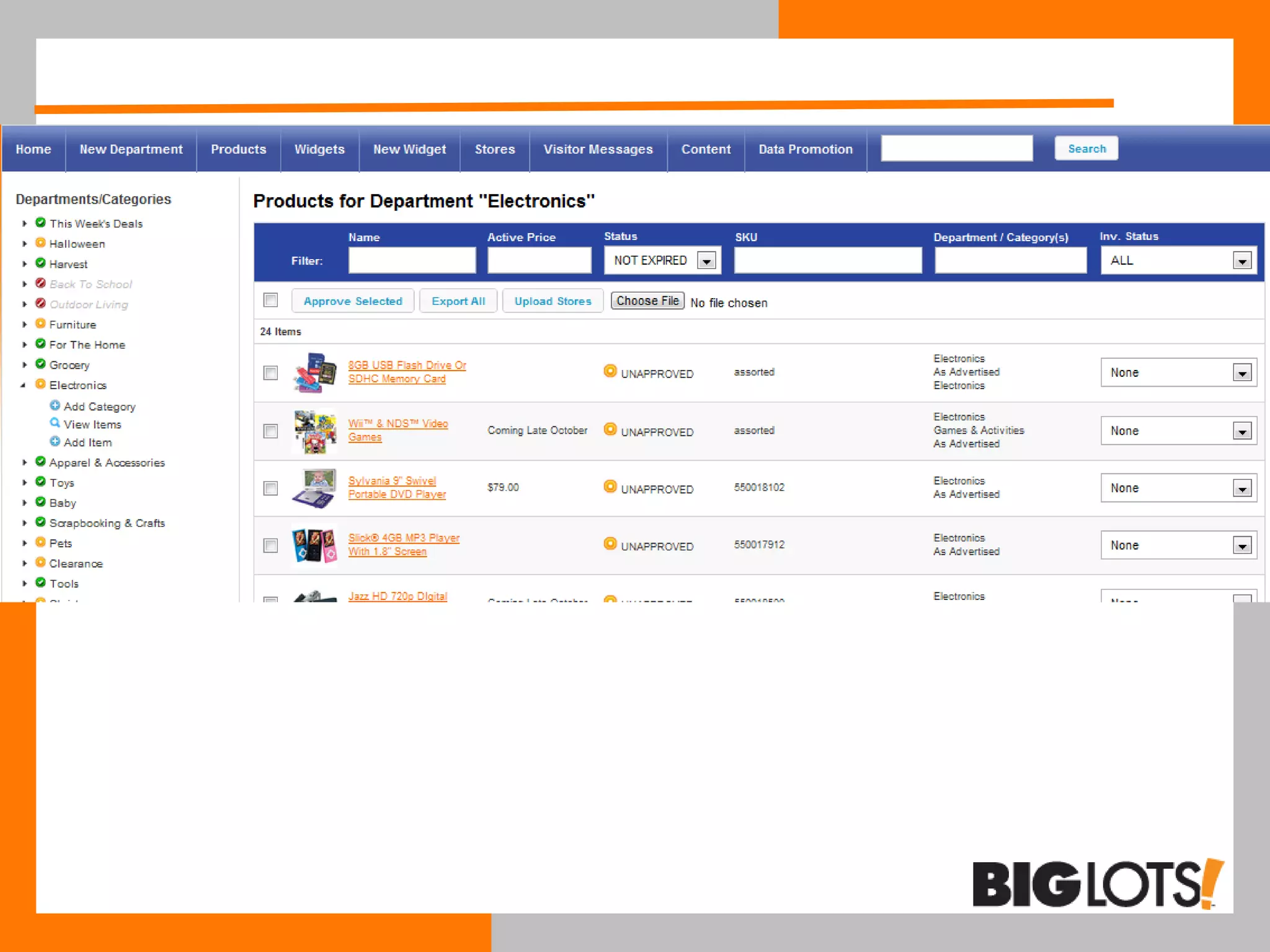This screenshot has width=1270, height=952.
Task: Check the box for 8GB USB Flash Drive
Action: point(270,372)
